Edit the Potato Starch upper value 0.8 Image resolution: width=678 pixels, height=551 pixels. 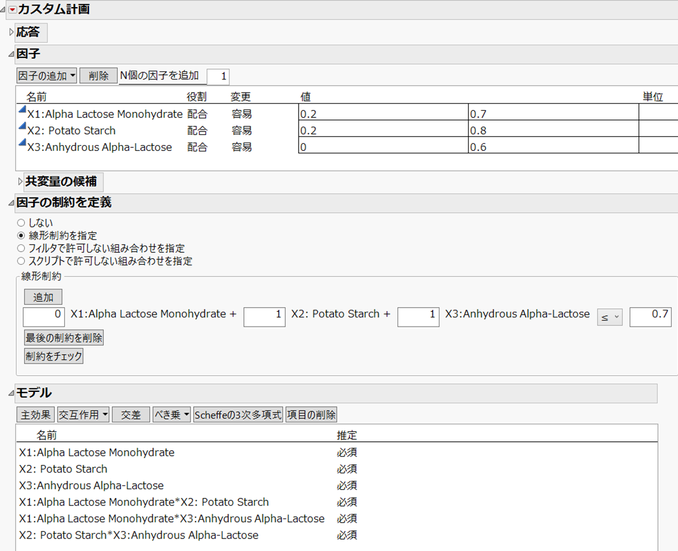pyautogui.click(x=553, y=130)
